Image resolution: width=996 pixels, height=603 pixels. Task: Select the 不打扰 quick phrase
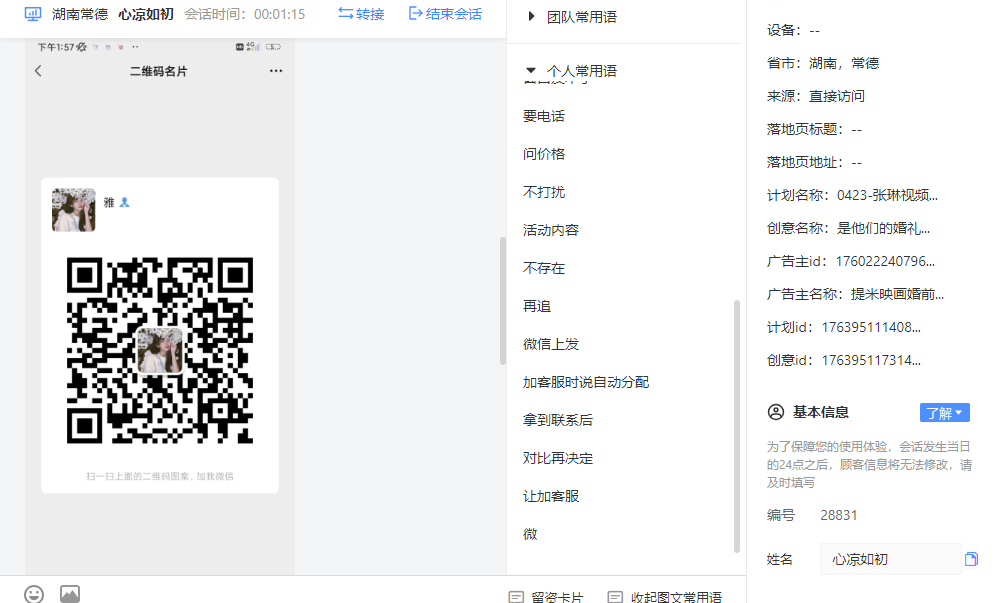[x=544, y=193]
